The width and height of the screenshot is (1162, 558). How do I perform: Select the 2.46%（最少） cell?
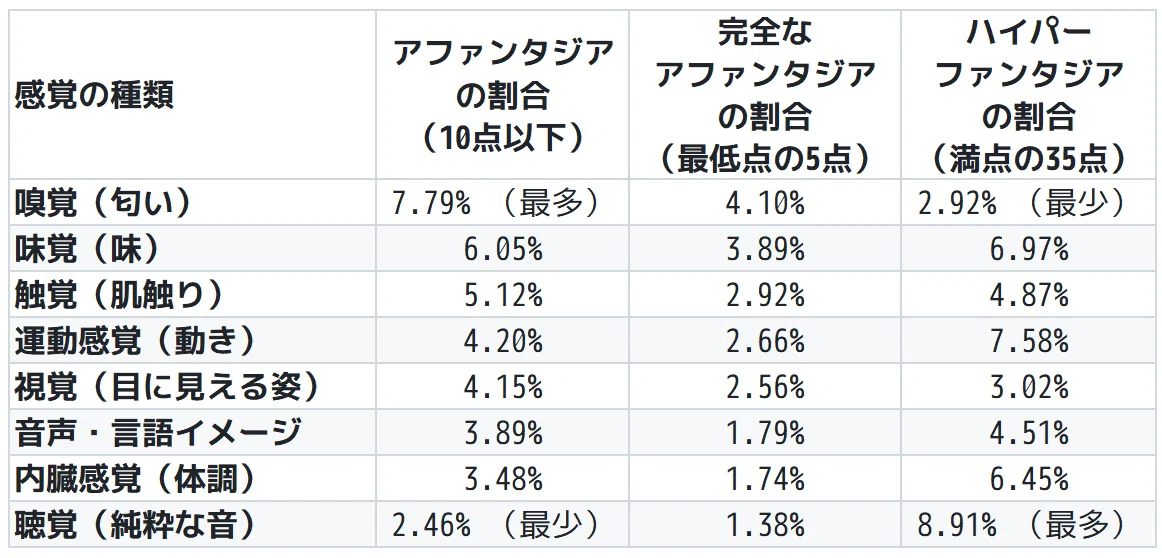[x=502, y=524]
